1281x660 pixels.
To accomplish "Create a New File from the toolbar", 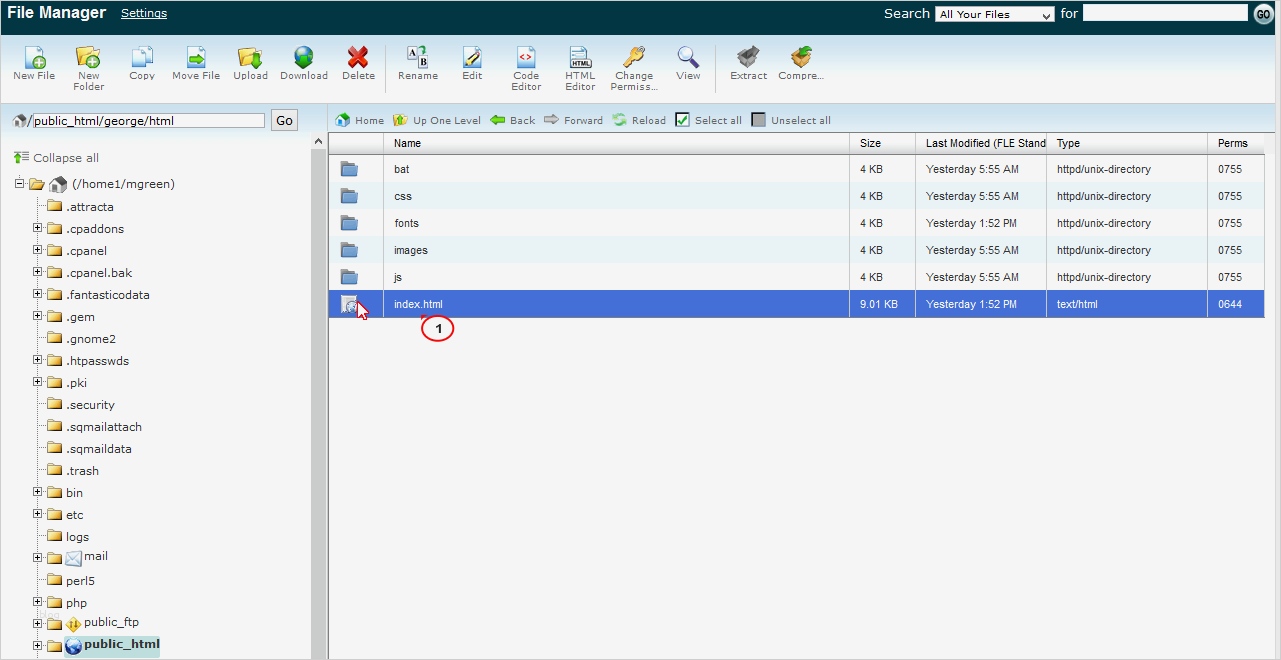I will point(34,64).
